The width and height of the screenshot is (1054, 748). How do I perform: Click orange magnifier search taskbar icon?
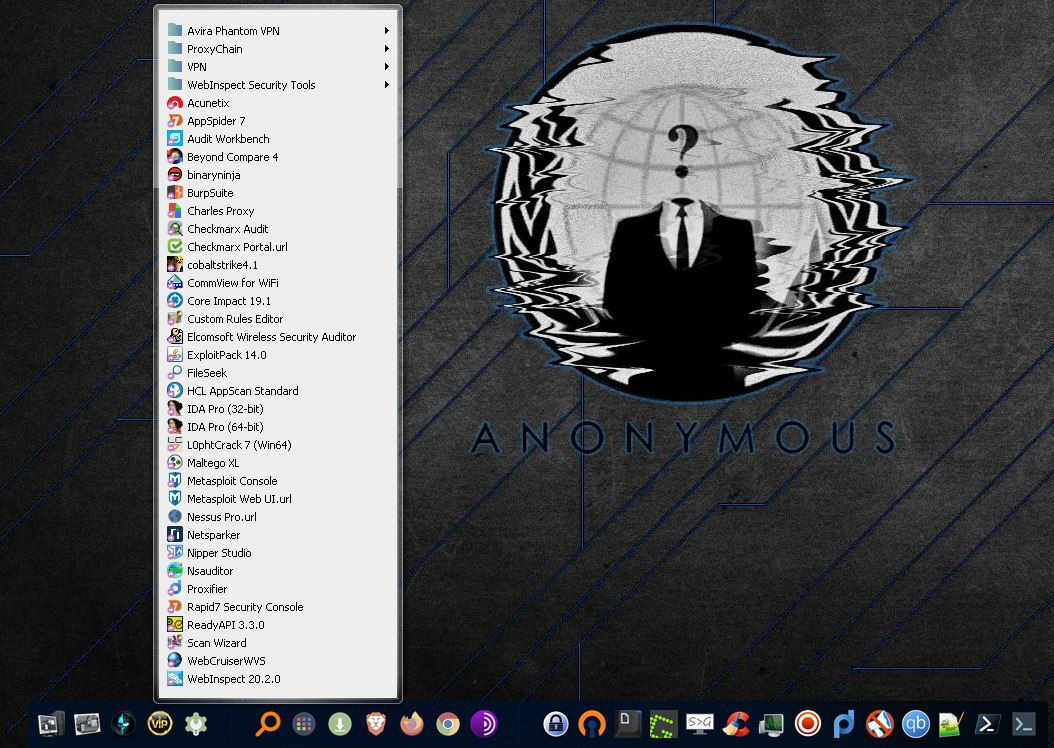(x=268, y=724)
